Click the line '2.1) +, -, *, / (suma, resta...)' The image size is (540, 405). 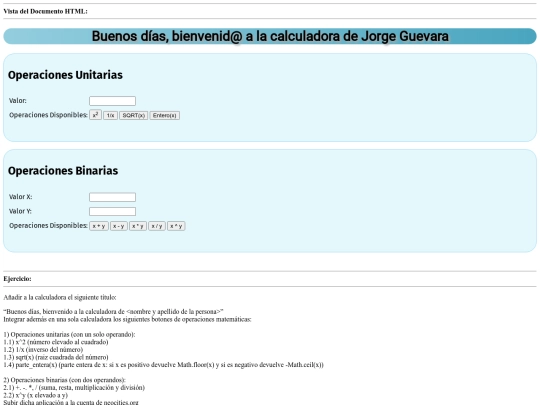point(74,387)
